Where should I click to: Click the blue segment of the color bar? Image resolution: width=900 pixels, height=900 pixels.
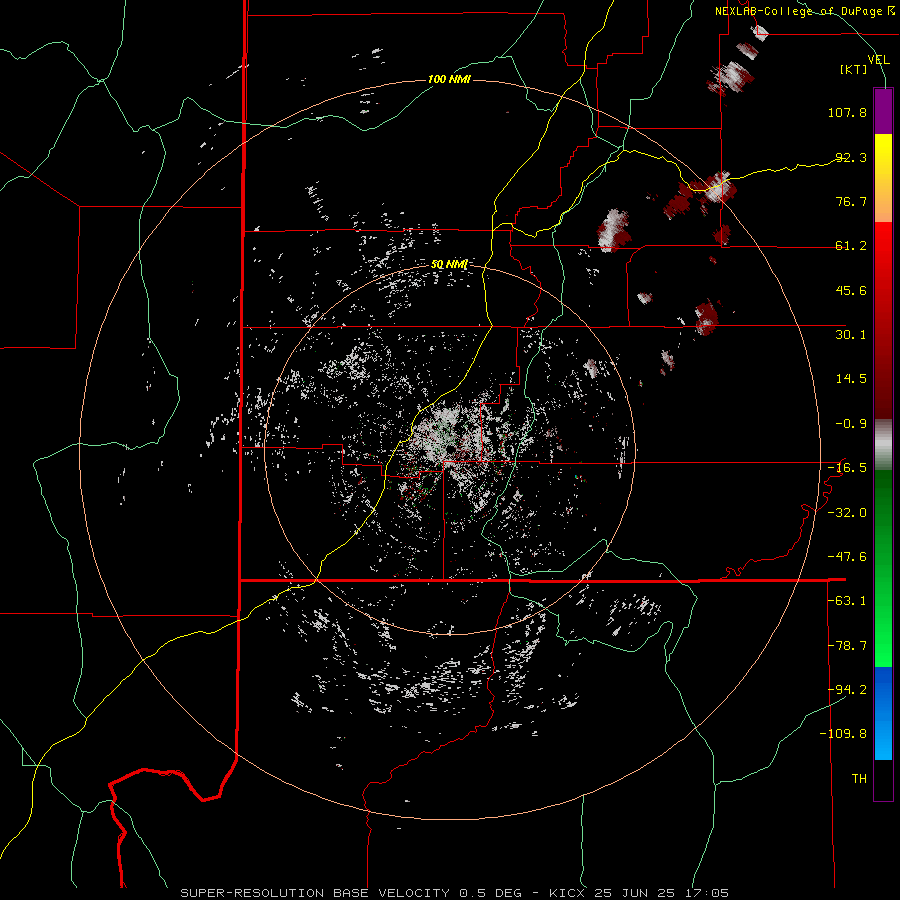[883, 713]
